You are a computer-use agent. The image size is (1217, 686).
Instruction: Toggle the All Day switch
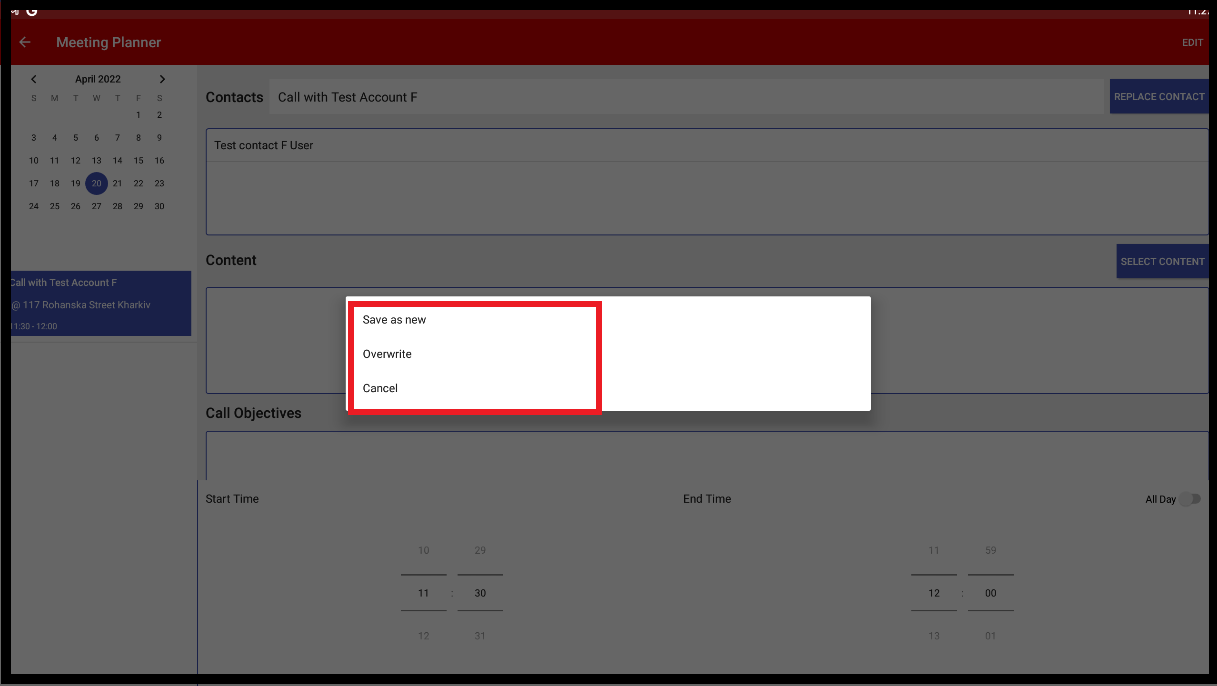[1188, 499]
